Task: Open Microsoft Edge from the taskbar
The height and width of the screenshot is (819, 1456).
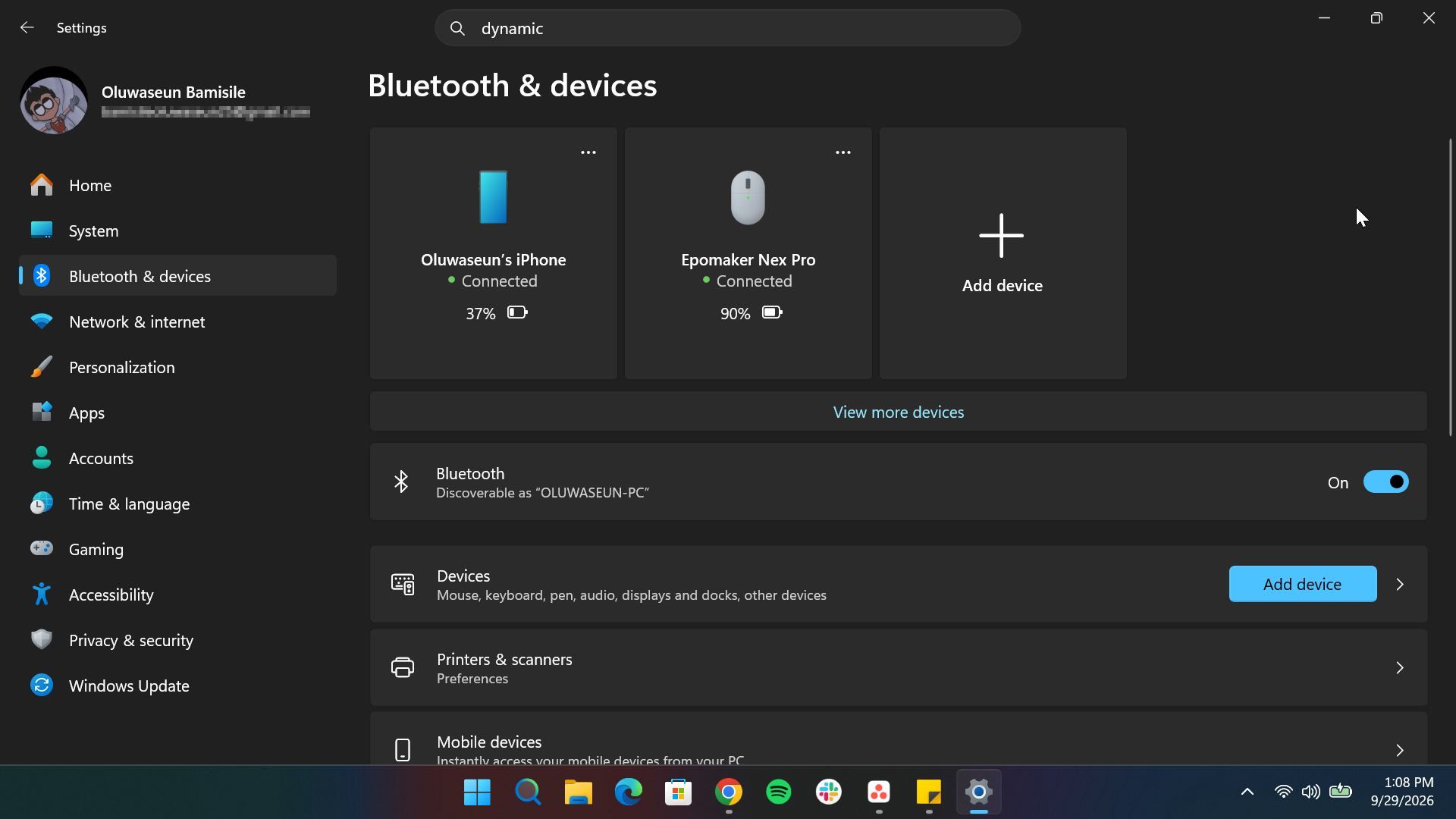Action: click(628, 792)
